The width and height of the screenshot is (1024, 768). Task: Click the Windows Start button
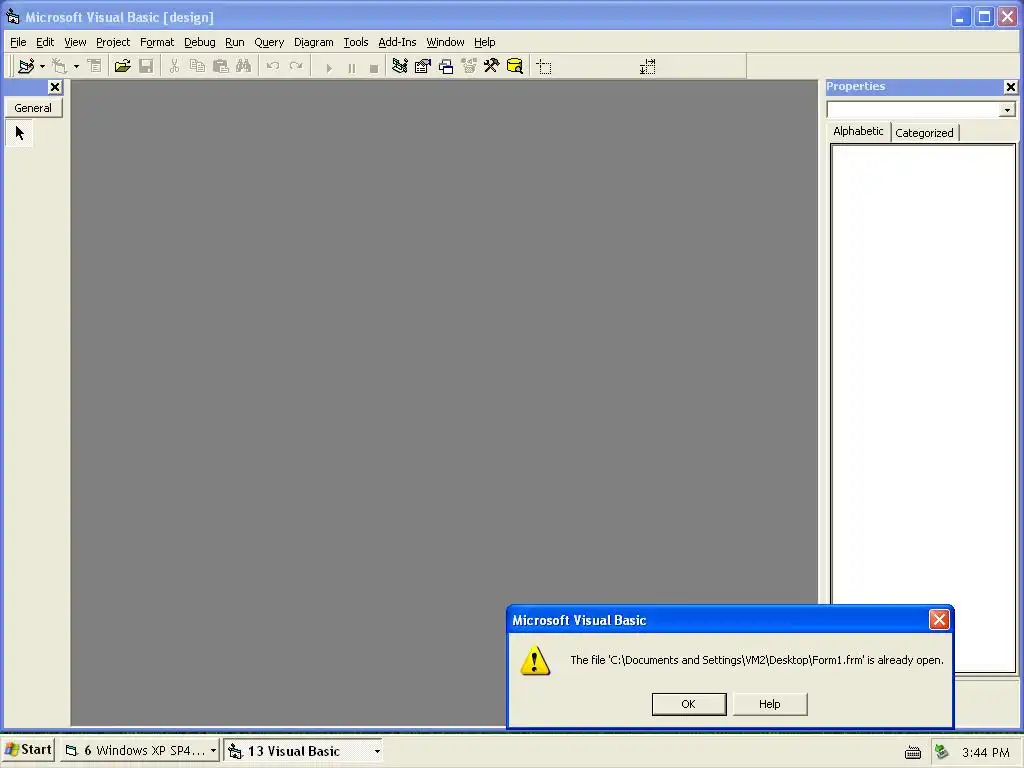coord(27,750)
